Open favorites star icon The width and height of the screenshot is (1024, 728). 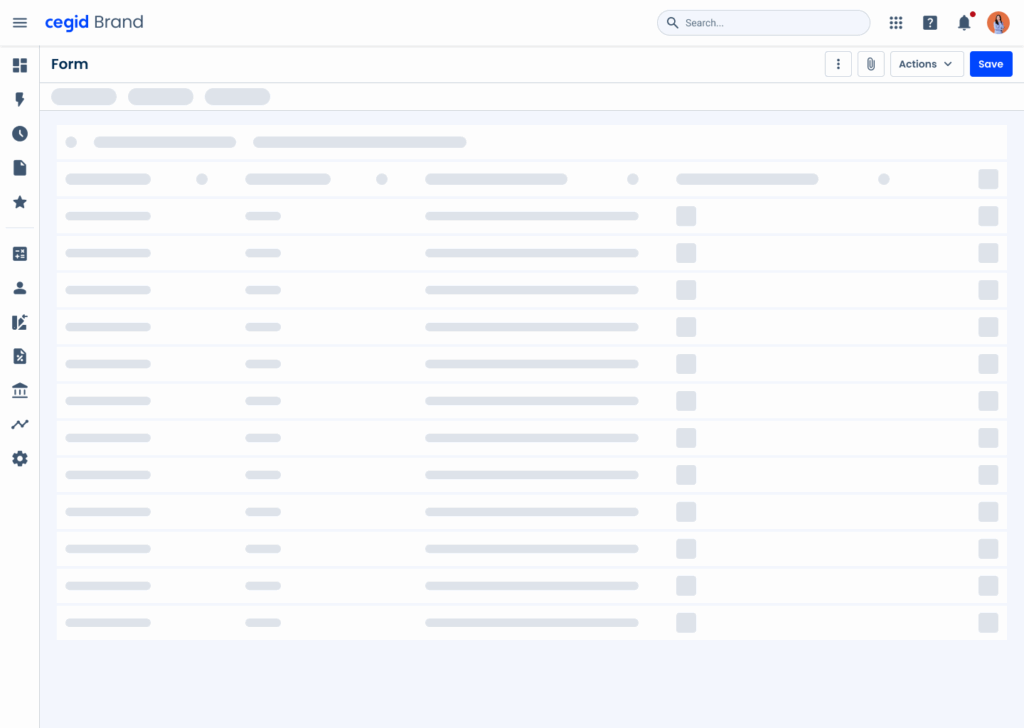(20, 202)
